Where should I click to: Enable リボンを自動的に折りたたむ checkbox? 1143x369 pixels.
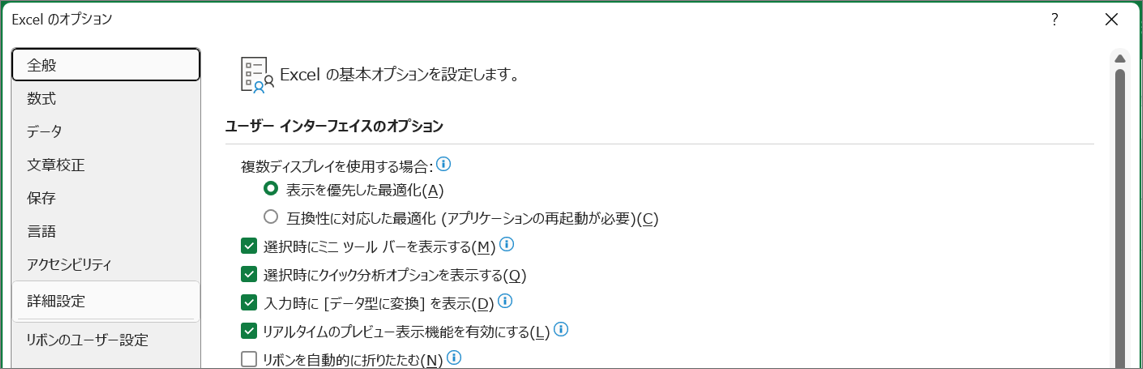(249, 359)
